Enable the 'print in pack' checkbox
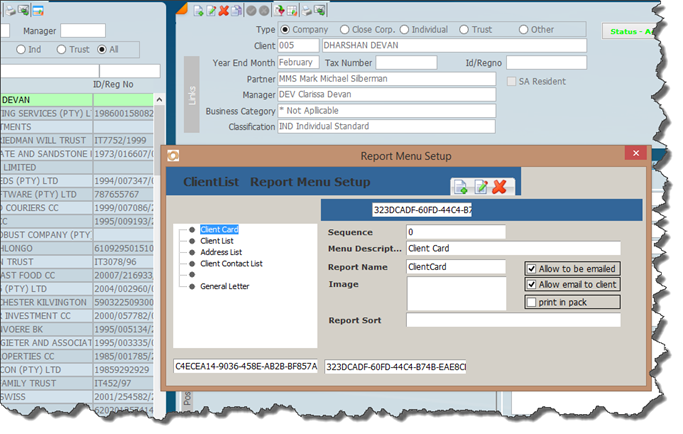Image resolution: width=683 pixels, height=434 pixels. pyautogui.click(x=531, y=302)
